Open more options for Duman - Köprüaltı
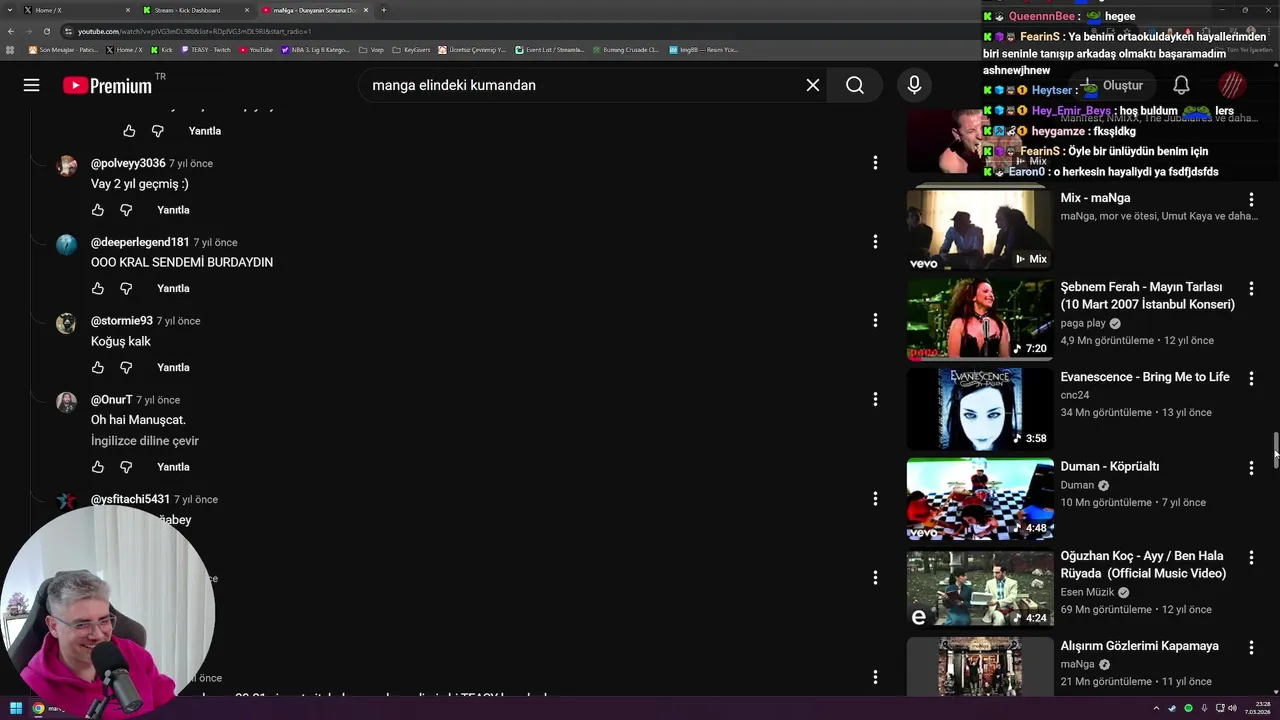Viewport: 1280px width, 720px height. (1251, 468)
